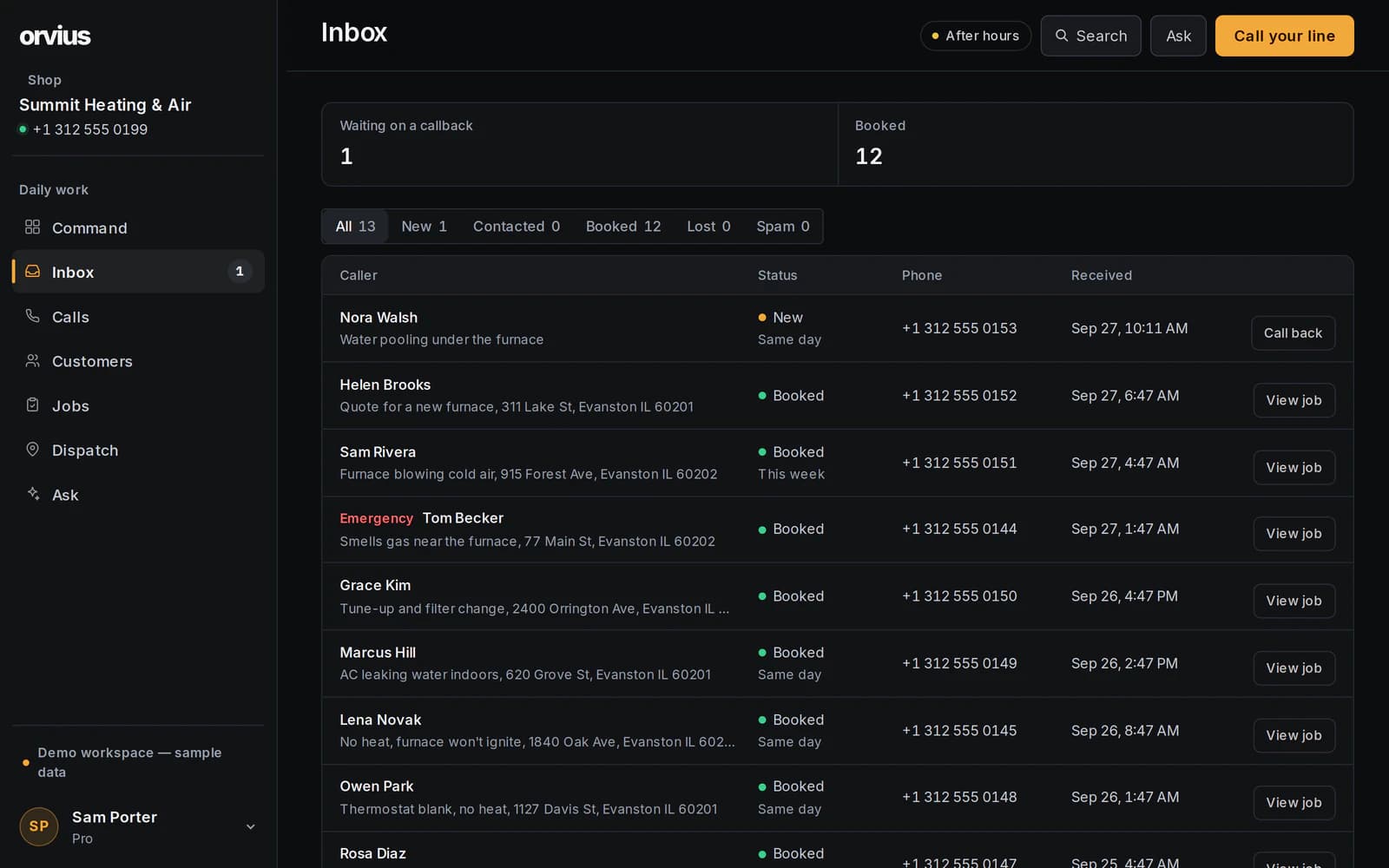Click the shop phone +1 312 555 0199
Image resolution: width=1389 pixels, height=868 pixels.
click(x=90, y=129)
